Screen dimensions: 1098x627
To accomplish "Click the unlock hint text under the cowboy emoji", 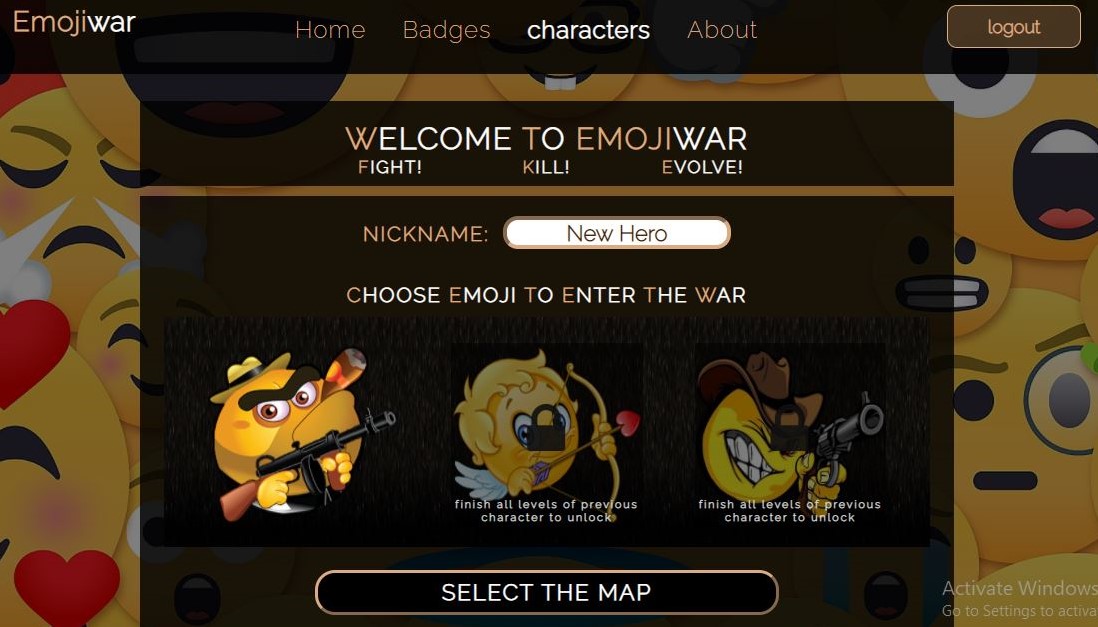I will (x=789, y=511).
